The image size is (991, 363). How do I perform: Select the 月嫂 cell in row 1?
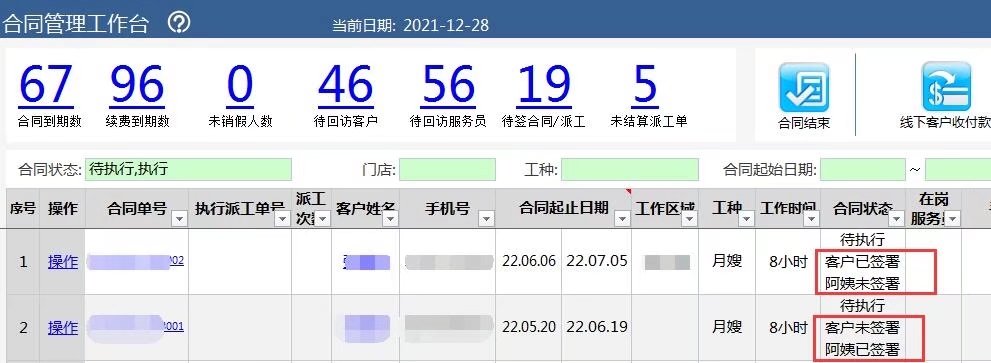point(727,261)
